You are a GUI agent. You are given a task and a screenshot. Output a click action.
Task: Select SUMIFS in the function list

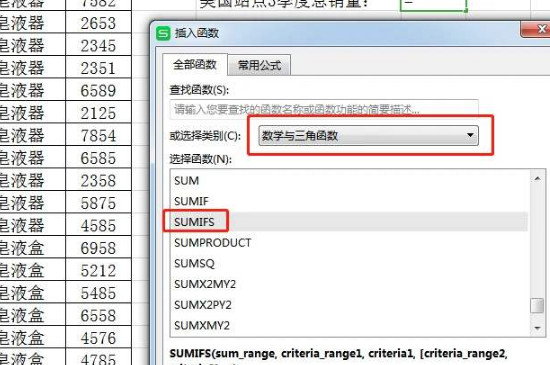[x=349, y=222]
